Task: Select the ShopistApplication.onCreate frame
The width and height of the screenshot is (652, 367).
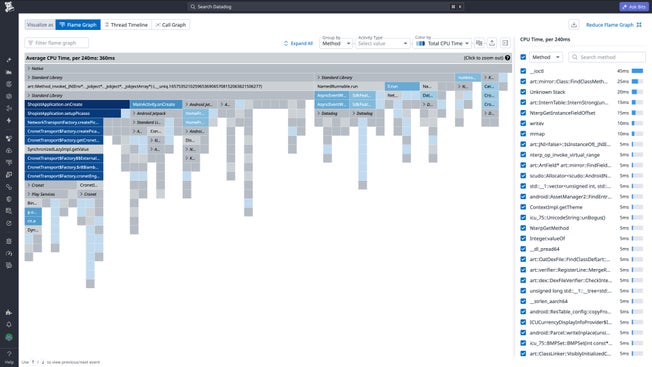Action: click(x=77, y=104)
